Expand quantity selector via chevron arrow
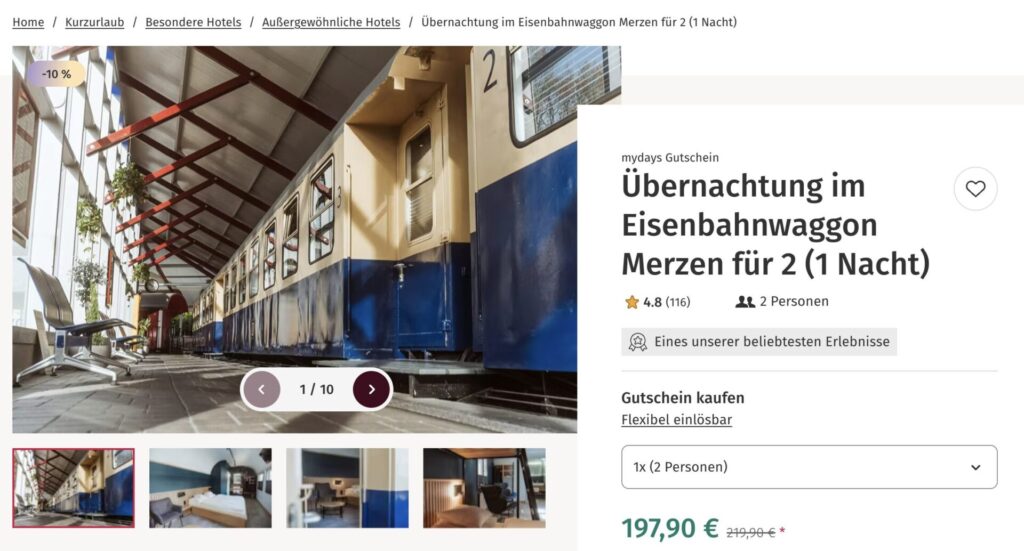 975,467
